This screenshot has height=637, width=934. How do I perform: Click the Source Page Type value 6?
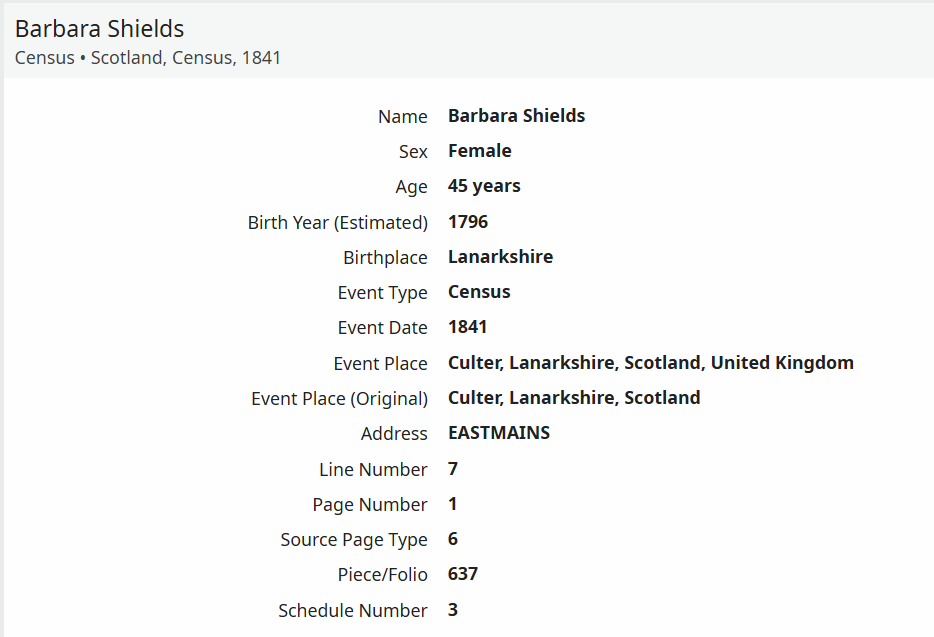point(453,539)
